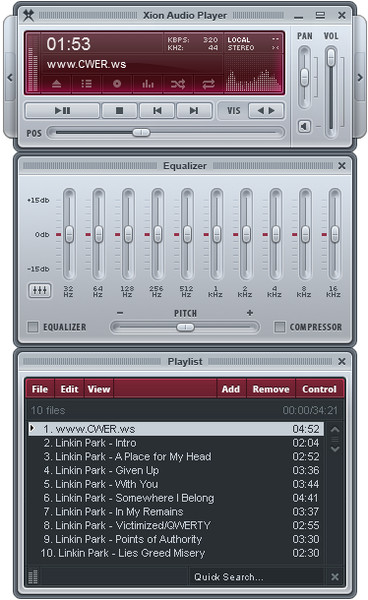Click the playlist bottom-left bars icon
The height and width of the screenshot is (600, 368).
[33, 576]
